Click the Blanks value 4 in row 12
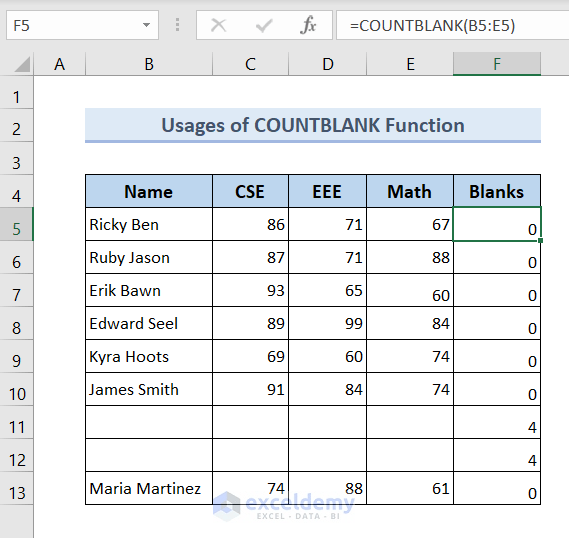Viewport: 569px width, 538px height. point(497,455)
